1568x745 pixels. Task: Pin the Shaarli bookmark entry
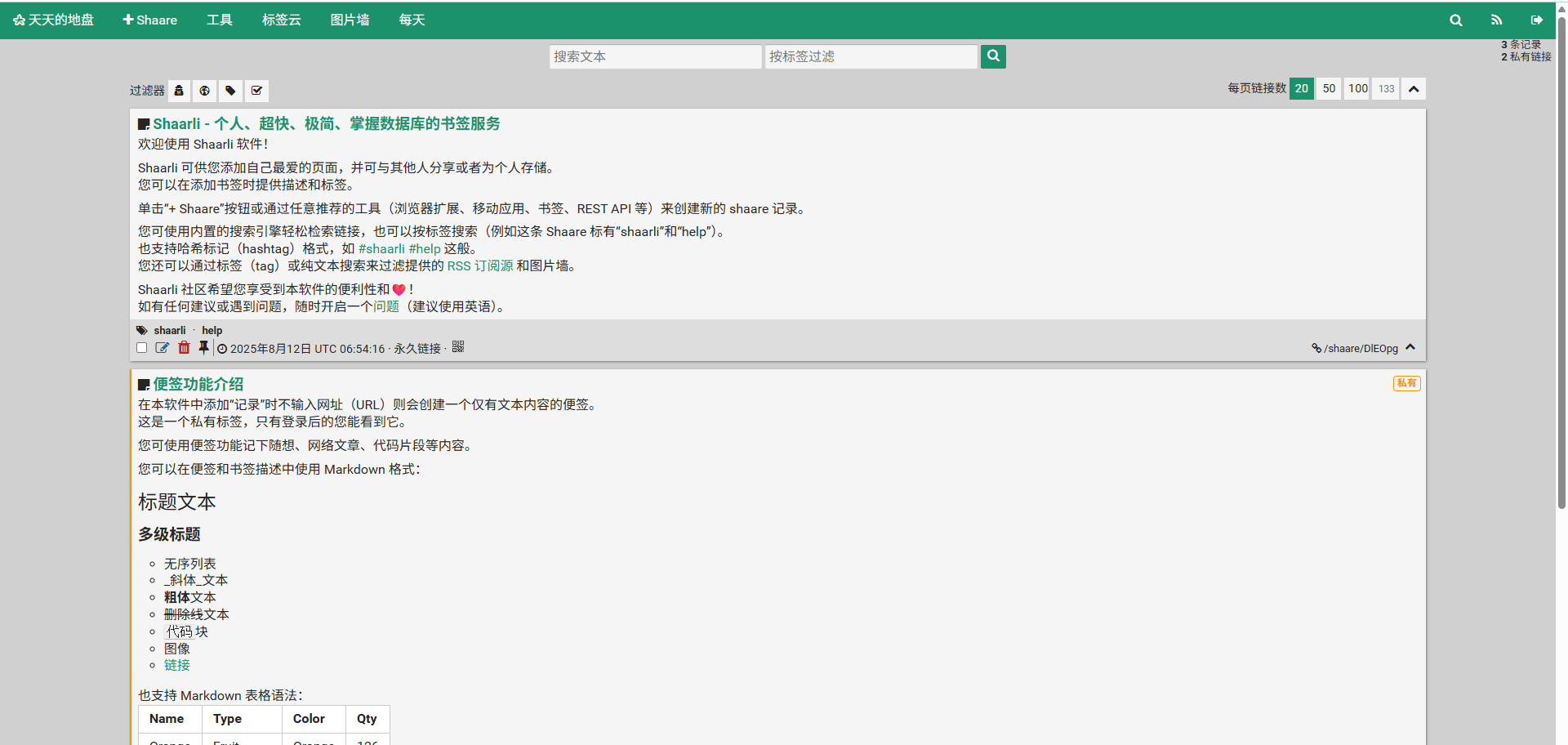203,348
